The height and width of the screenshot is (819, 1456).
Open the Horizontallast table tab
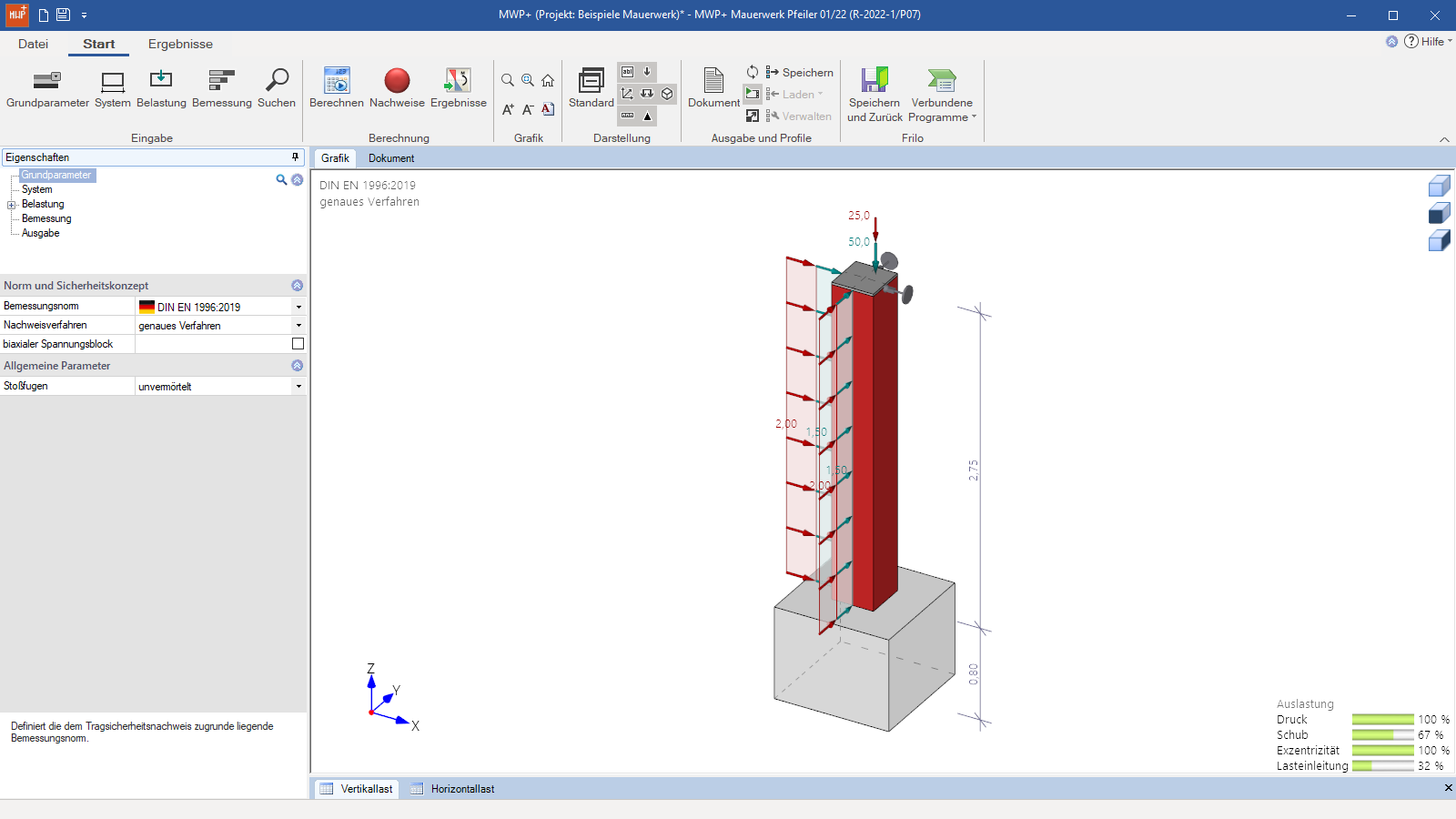(x=452, y=789)
